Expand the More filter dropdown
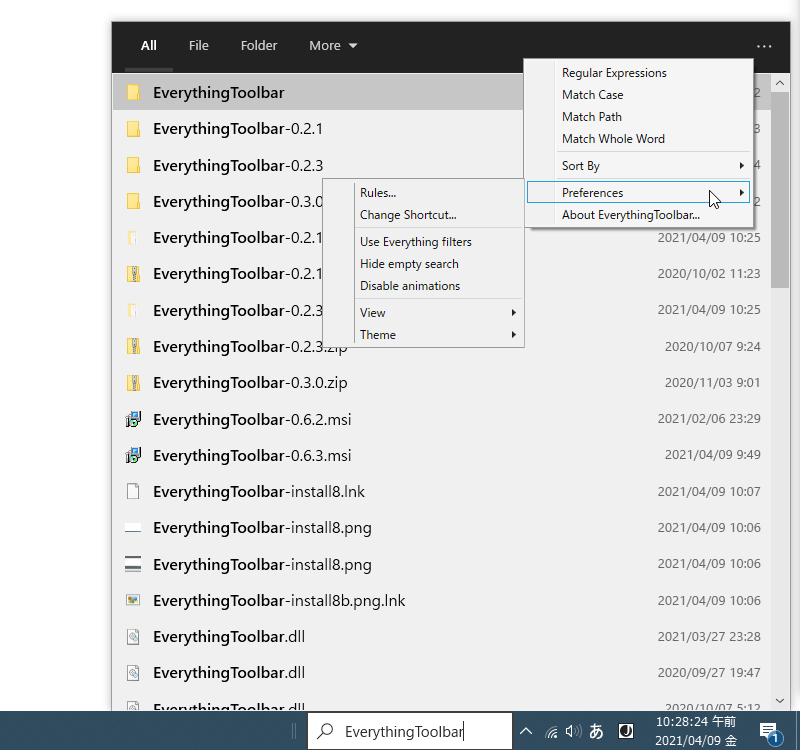Screen dimensions: 800x750 click(333, 46)
